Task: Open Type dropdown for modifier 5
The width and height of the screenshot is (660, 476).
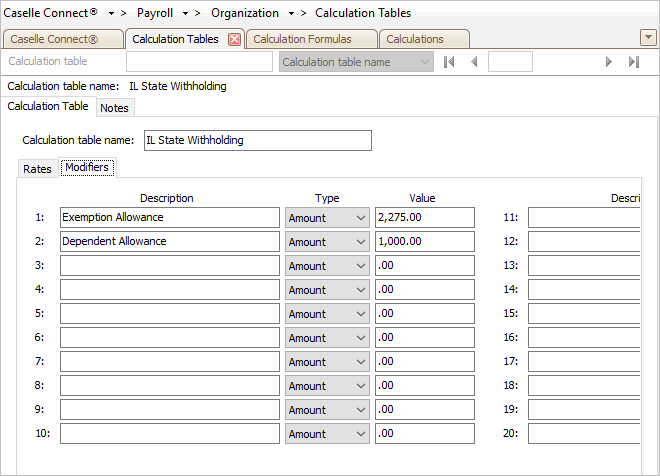Action: click(x=327, y=314)
